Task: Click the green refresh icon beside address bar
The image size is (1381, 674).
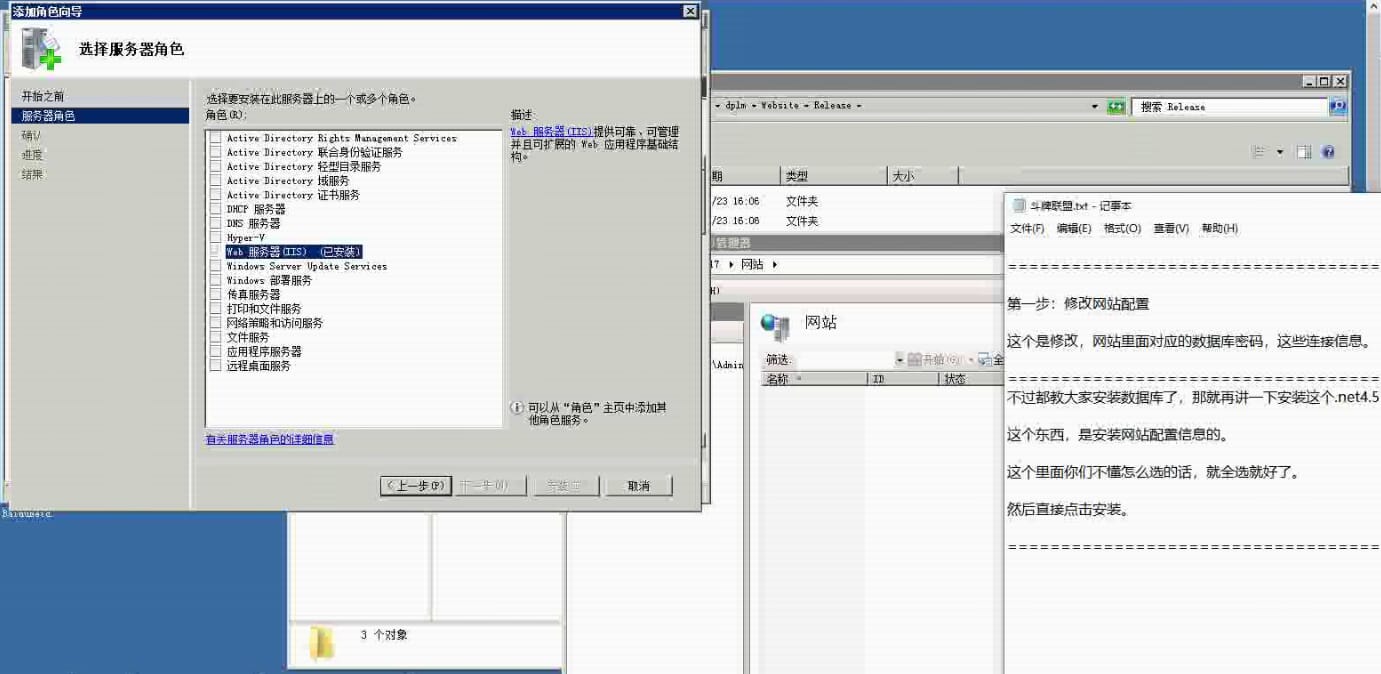Action: click(1116, 107)
